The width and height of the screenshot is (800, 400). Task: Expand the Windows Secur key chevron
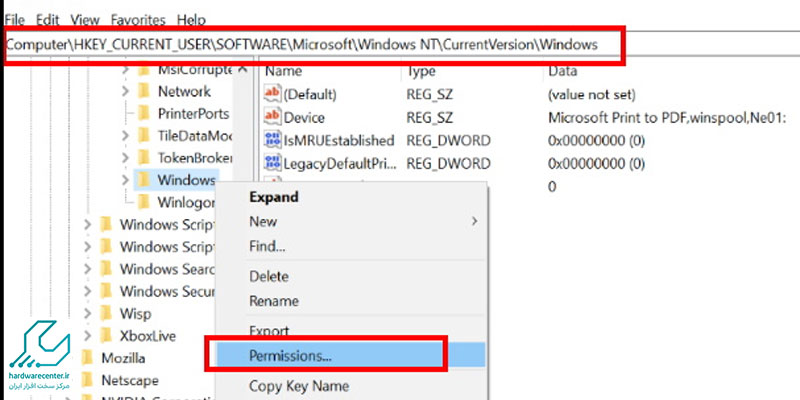[88, 291]
